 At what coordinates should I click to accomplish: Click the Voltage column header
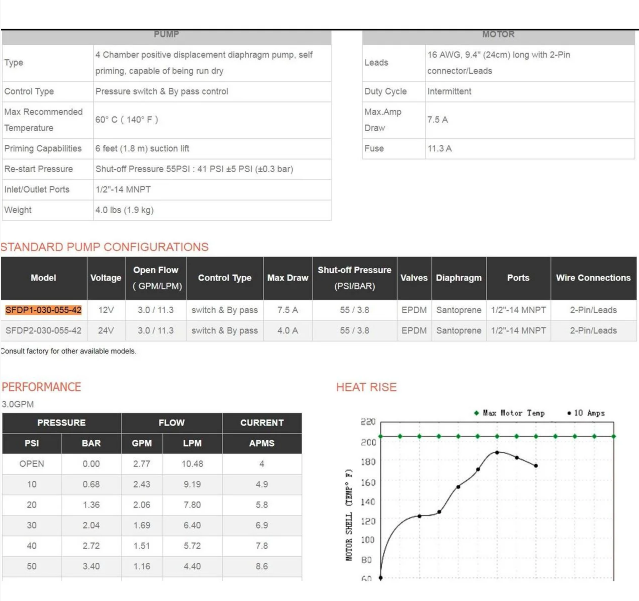pos(105,278)
